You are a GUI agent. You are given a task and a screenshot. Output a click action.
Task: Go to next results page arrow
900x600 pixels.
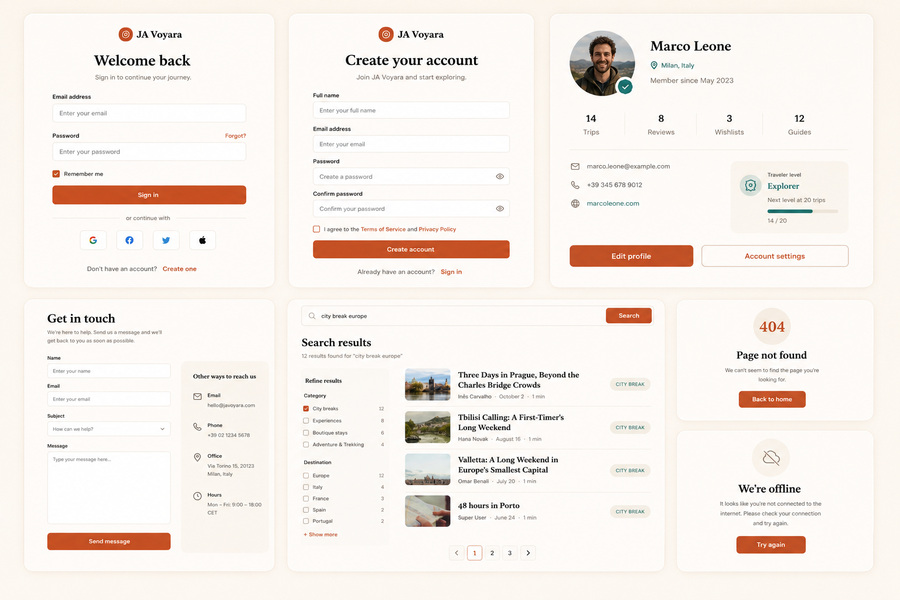click(528, 553)
